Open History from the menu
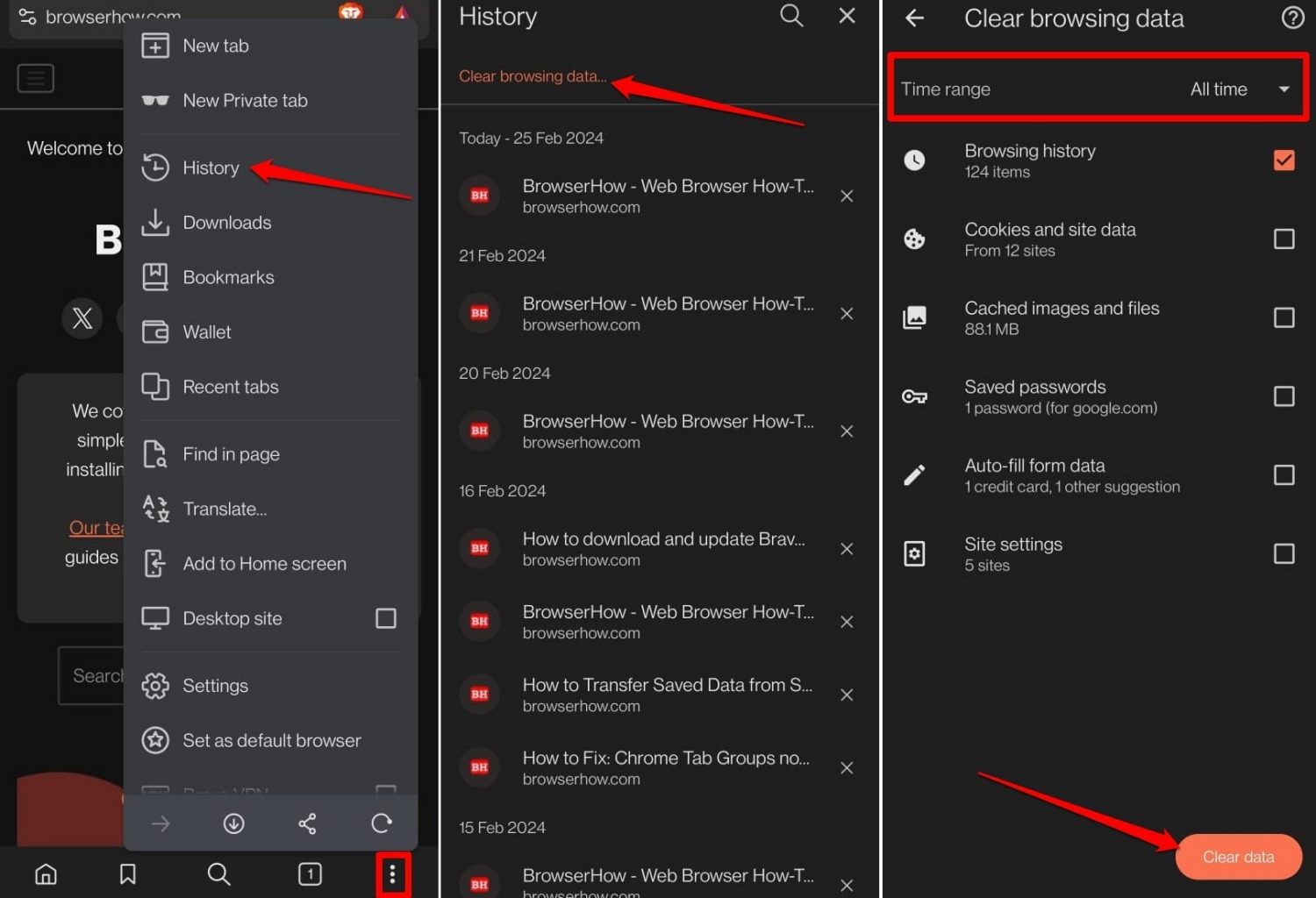This screenshot has width=1316, height=898. [x=270, y=167]
